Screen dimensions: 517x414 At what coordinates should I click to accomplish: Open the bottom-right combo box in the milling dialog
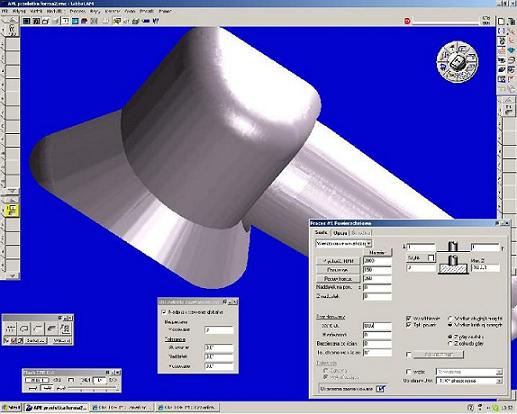tap(469, 381)
